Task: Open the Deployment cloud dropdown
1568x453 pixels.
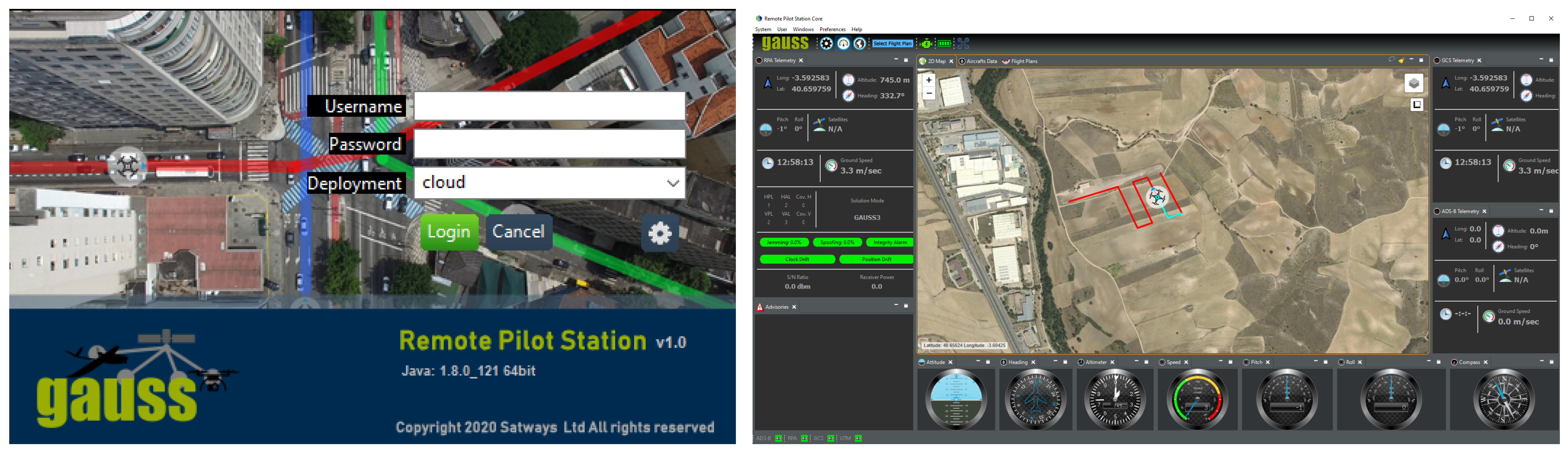Action: pyautogui.click(x=549, y=183)
